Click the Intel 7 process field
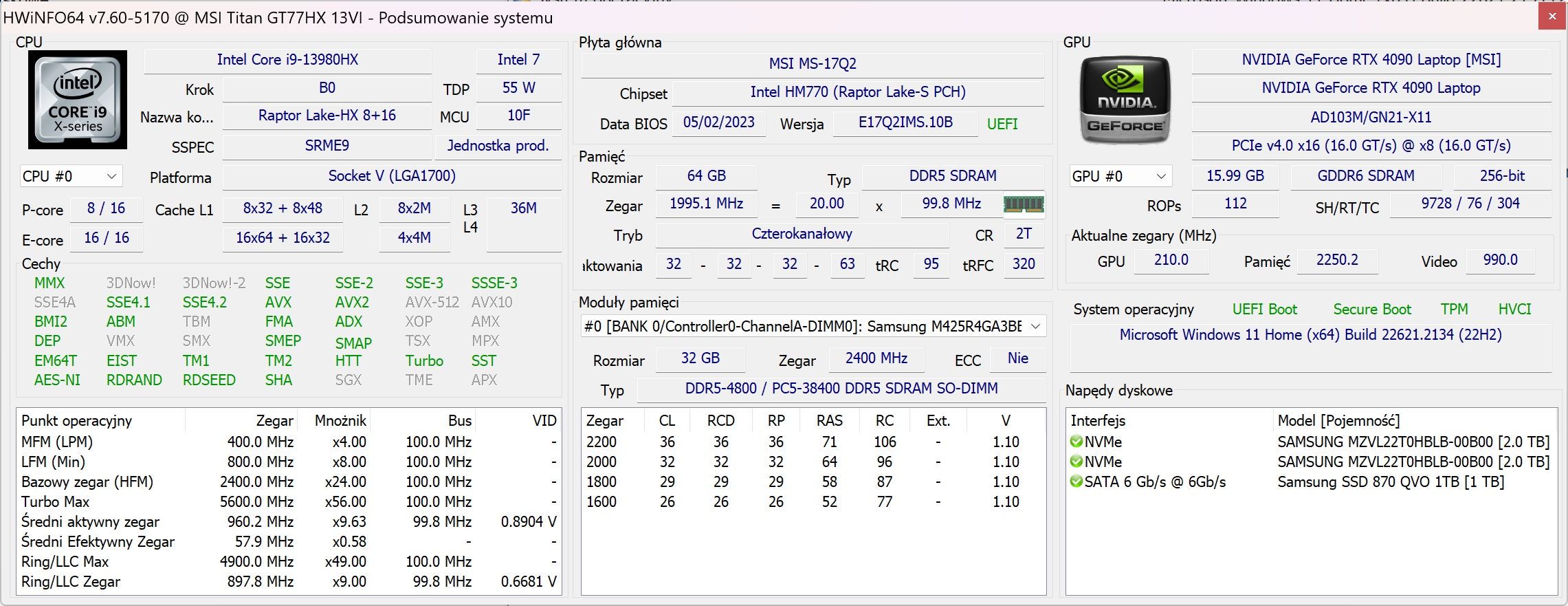This screenshot has height=606, width=1568. (x=518, y=60)
